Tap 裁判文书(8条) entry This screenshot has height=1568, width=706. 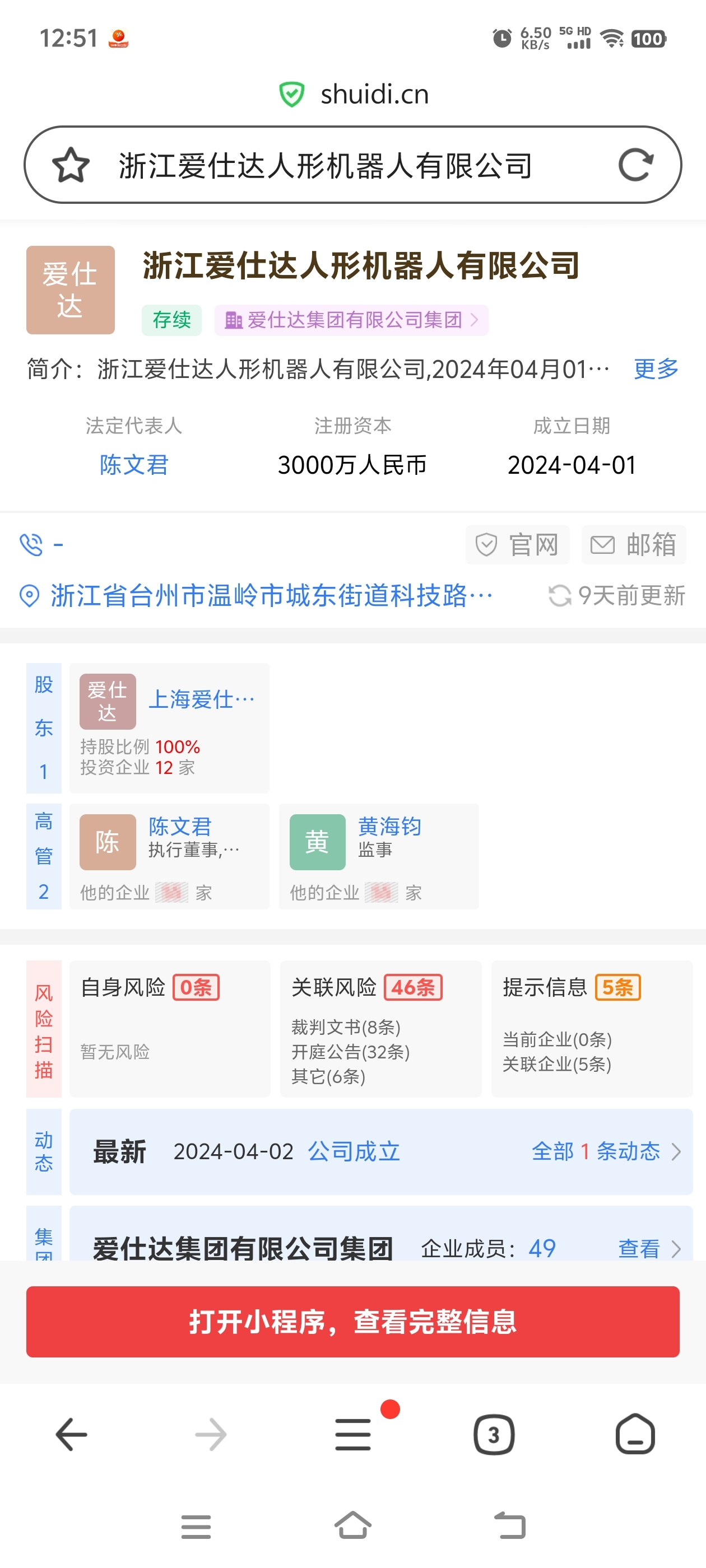346,1028
